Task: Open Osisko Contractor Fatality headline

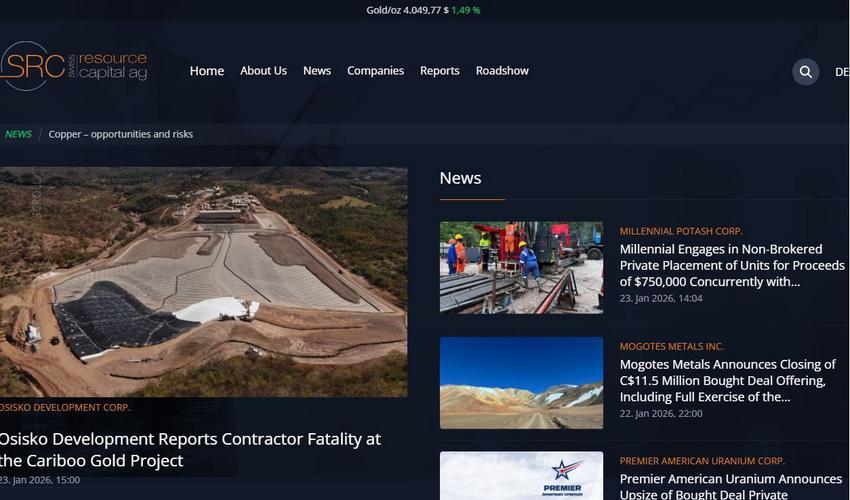Action: 190,450
